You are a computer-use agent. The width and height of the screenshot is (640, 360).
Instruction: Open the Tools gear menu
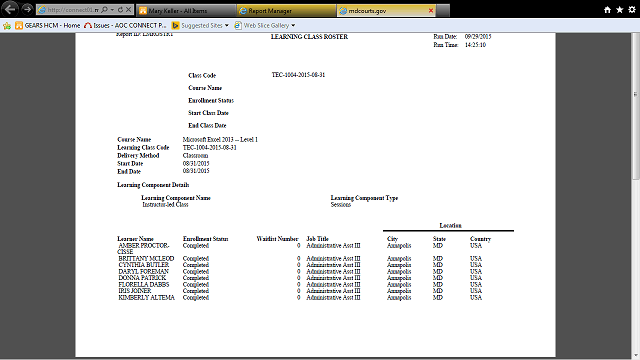(632, 10)
